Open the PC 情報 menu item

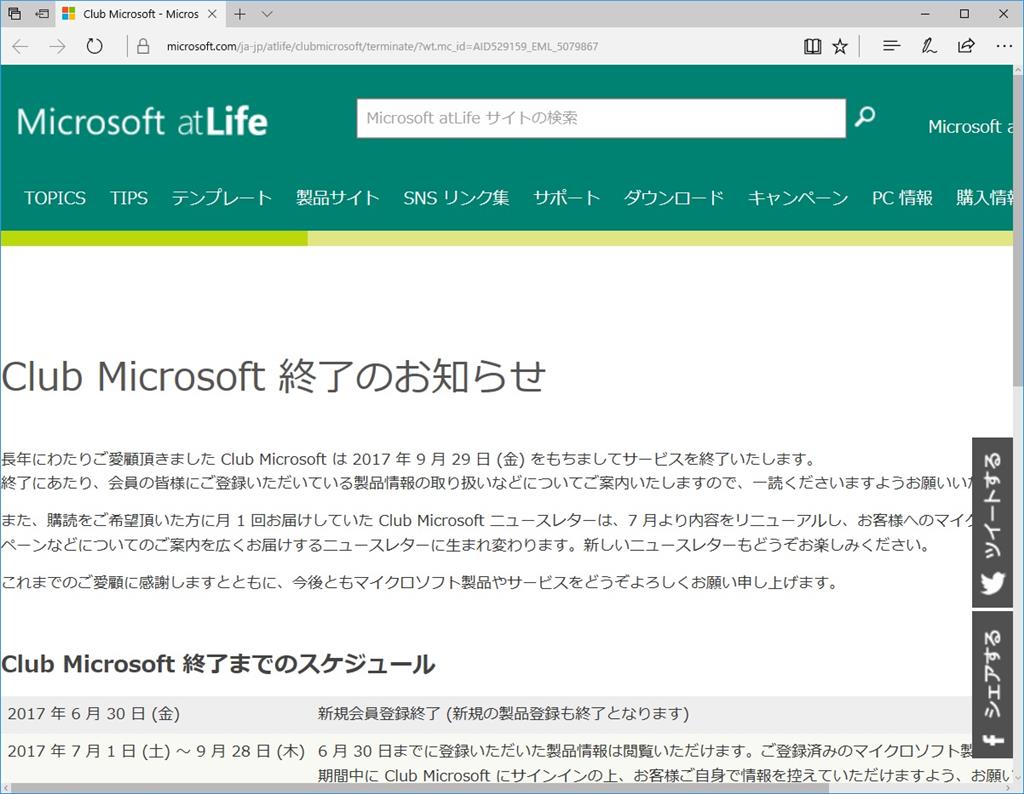(x=903, y=198)
